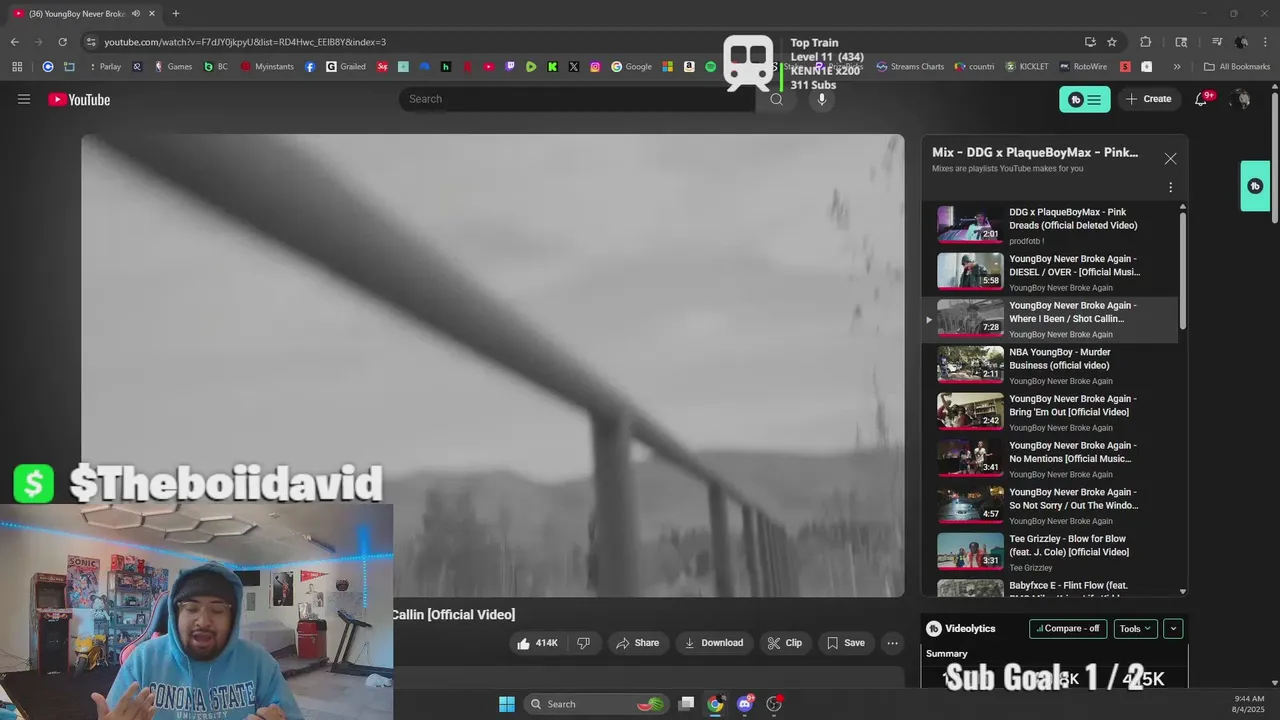
Task: Click the YouTube search magnifier button
Action: pyautogui.click(x=776, y=99)
